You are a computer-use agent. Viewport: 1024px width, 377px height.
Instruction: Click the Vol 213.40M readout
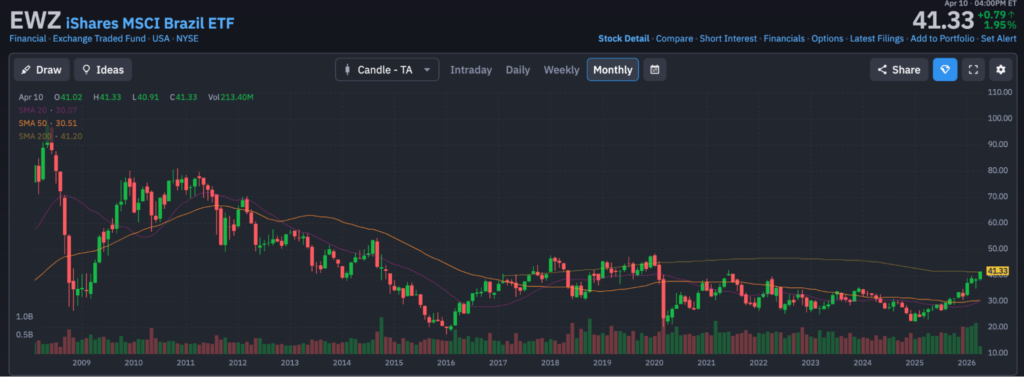tap(231, 97)
